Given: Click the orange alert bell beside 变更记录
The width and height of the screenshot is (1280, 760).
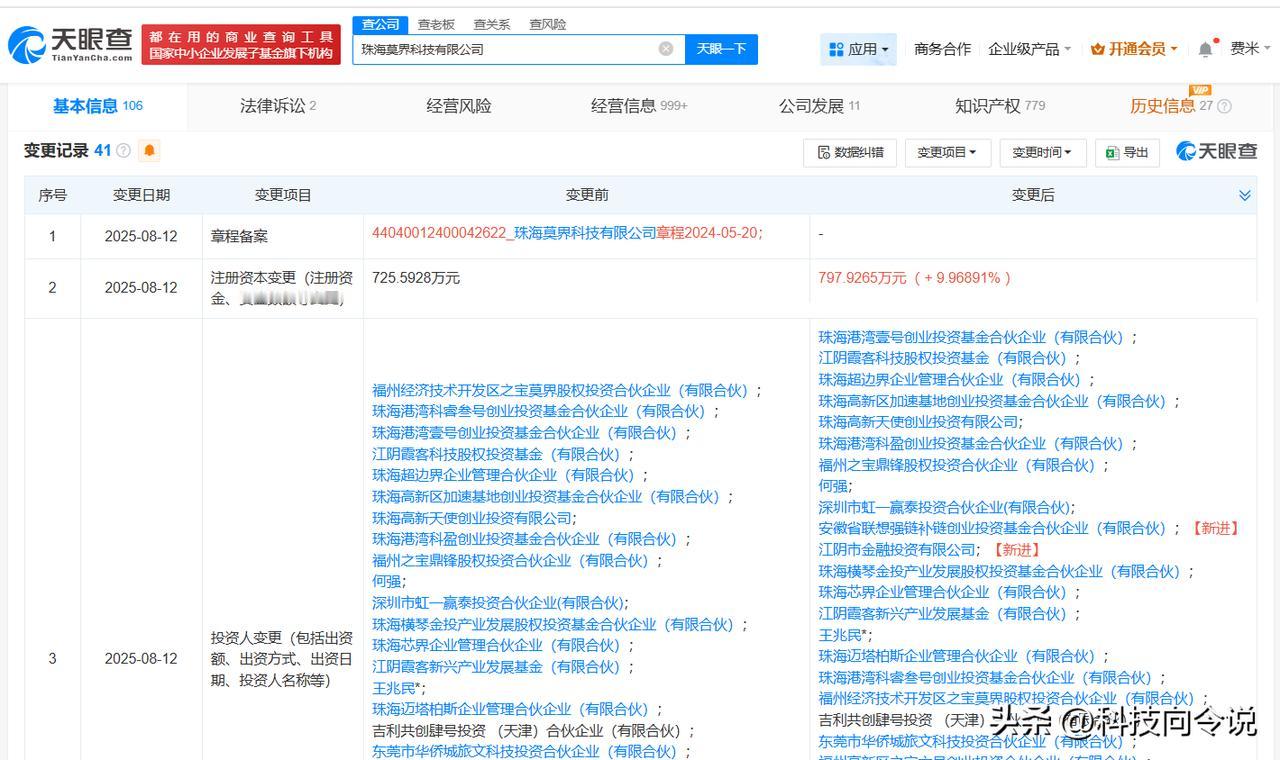Looking at the screenshot, I should coord(149,151).
